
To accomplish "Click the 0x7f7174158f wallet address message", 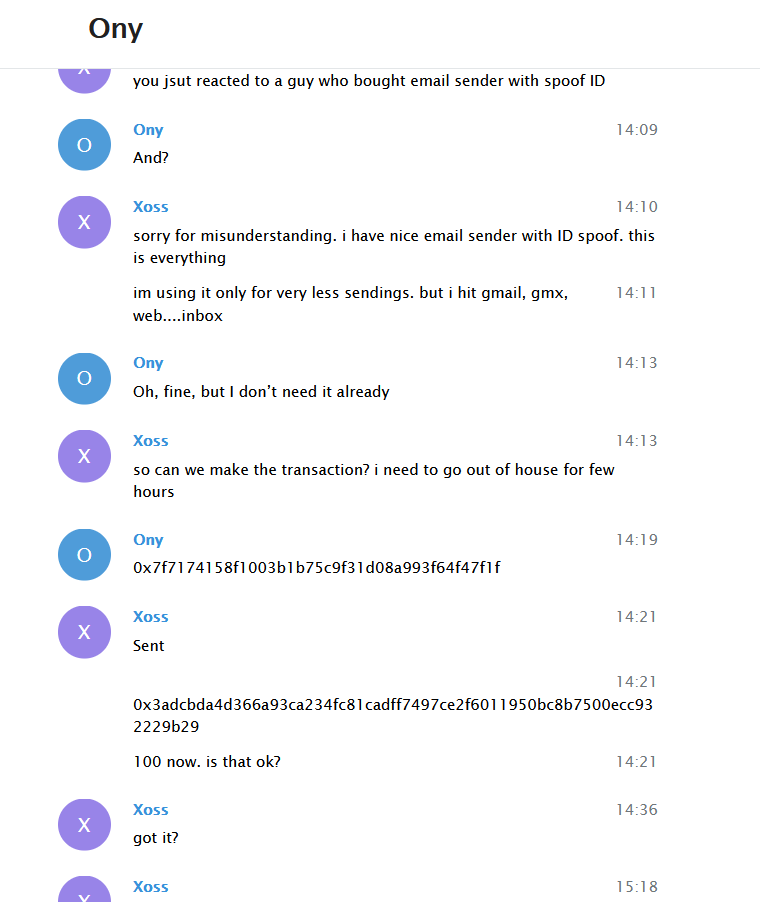I will point(316,568).
